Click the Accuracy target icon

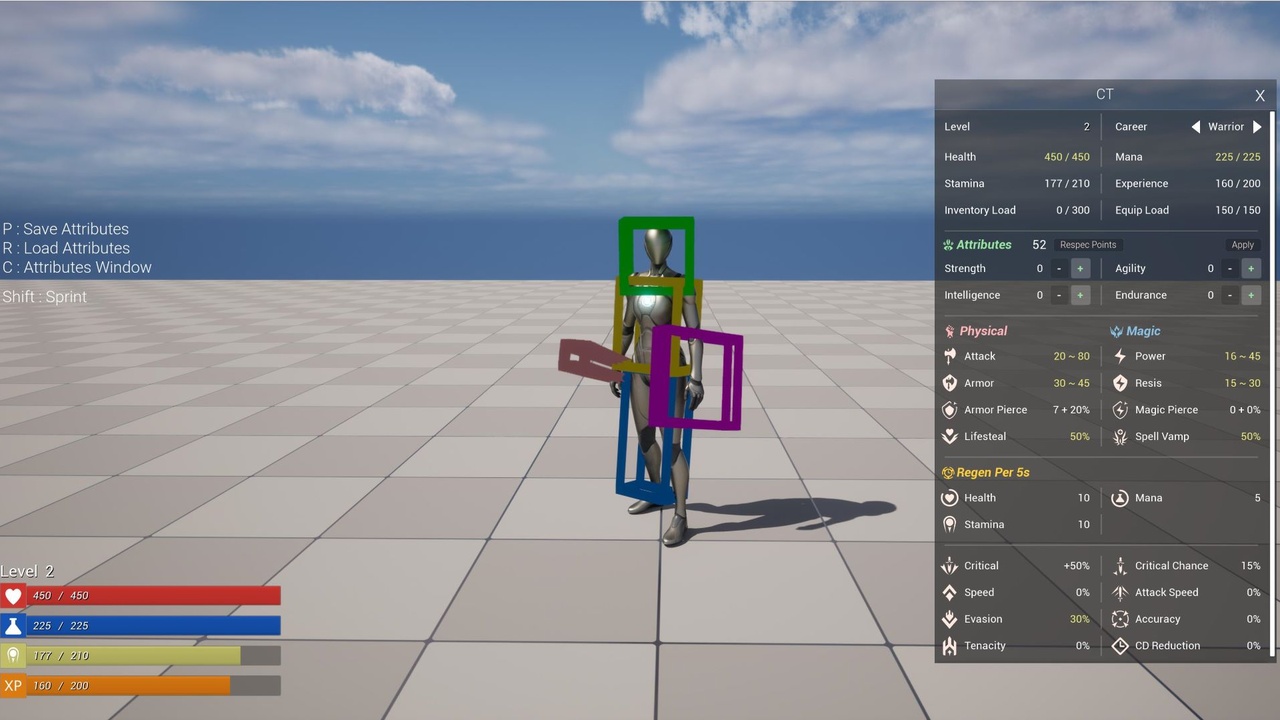(x=1120, y=620)
